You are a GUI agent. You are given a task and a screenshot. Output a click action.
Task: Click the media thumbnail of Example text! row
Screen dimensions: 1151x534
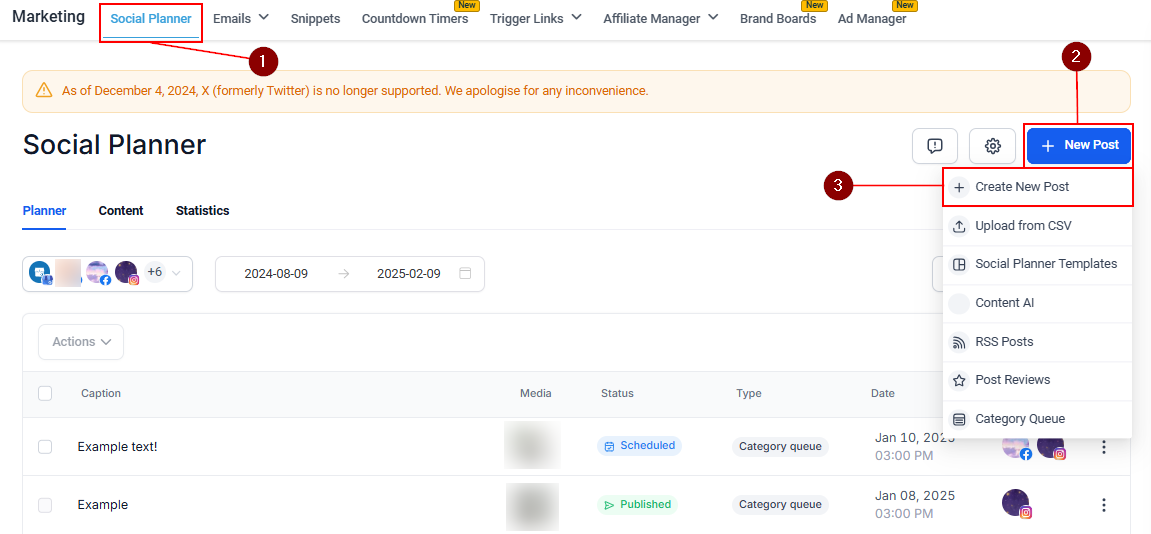(x=532, y=445)
